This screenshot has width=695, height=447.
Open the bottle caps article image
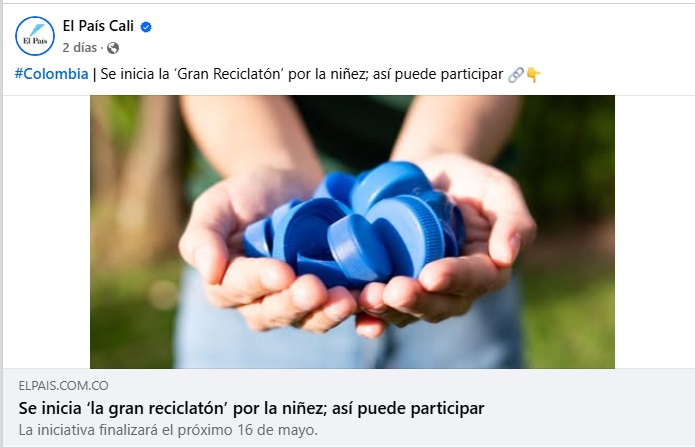pos(352,232)
